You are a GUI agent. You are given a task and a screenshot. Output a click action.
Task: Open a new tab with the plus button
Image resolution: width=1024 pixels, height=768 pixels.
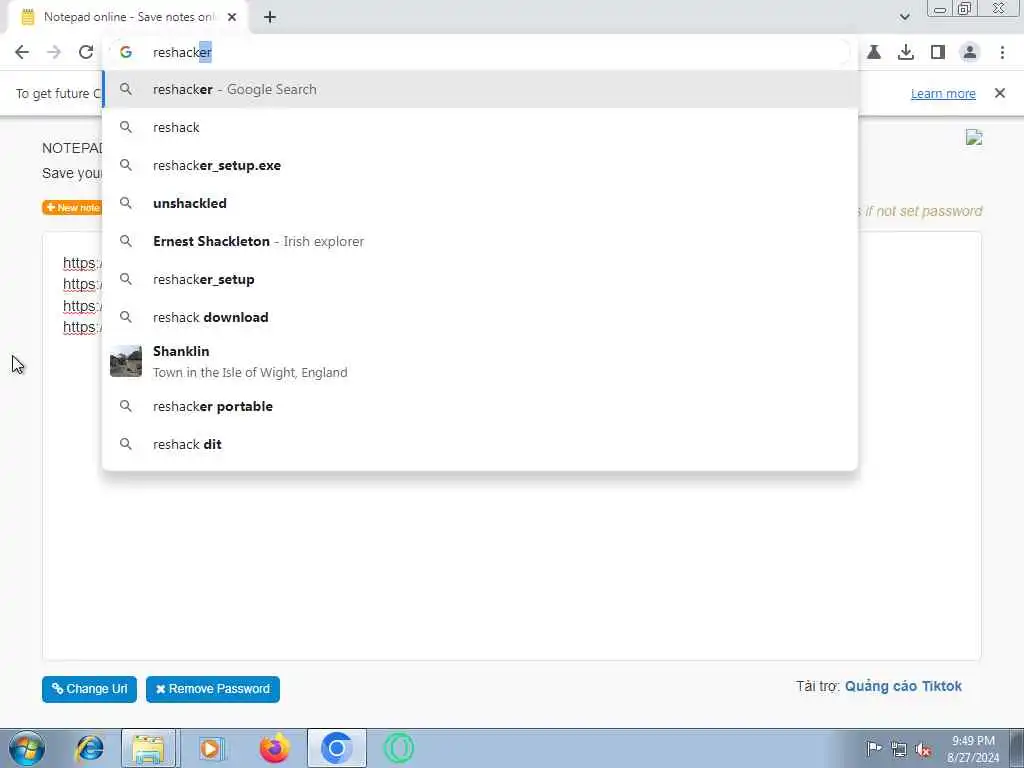point(270,17)
